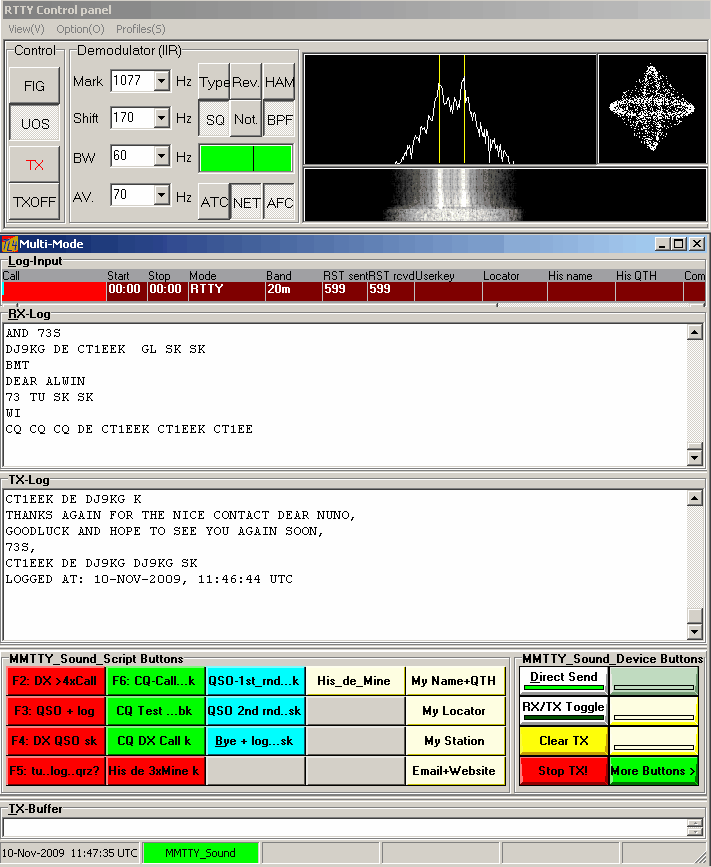Image resolution: width=711 pixels, height=867 pixels.
Task: Open the Option(O) menu
Action: (x=80, y=29)
